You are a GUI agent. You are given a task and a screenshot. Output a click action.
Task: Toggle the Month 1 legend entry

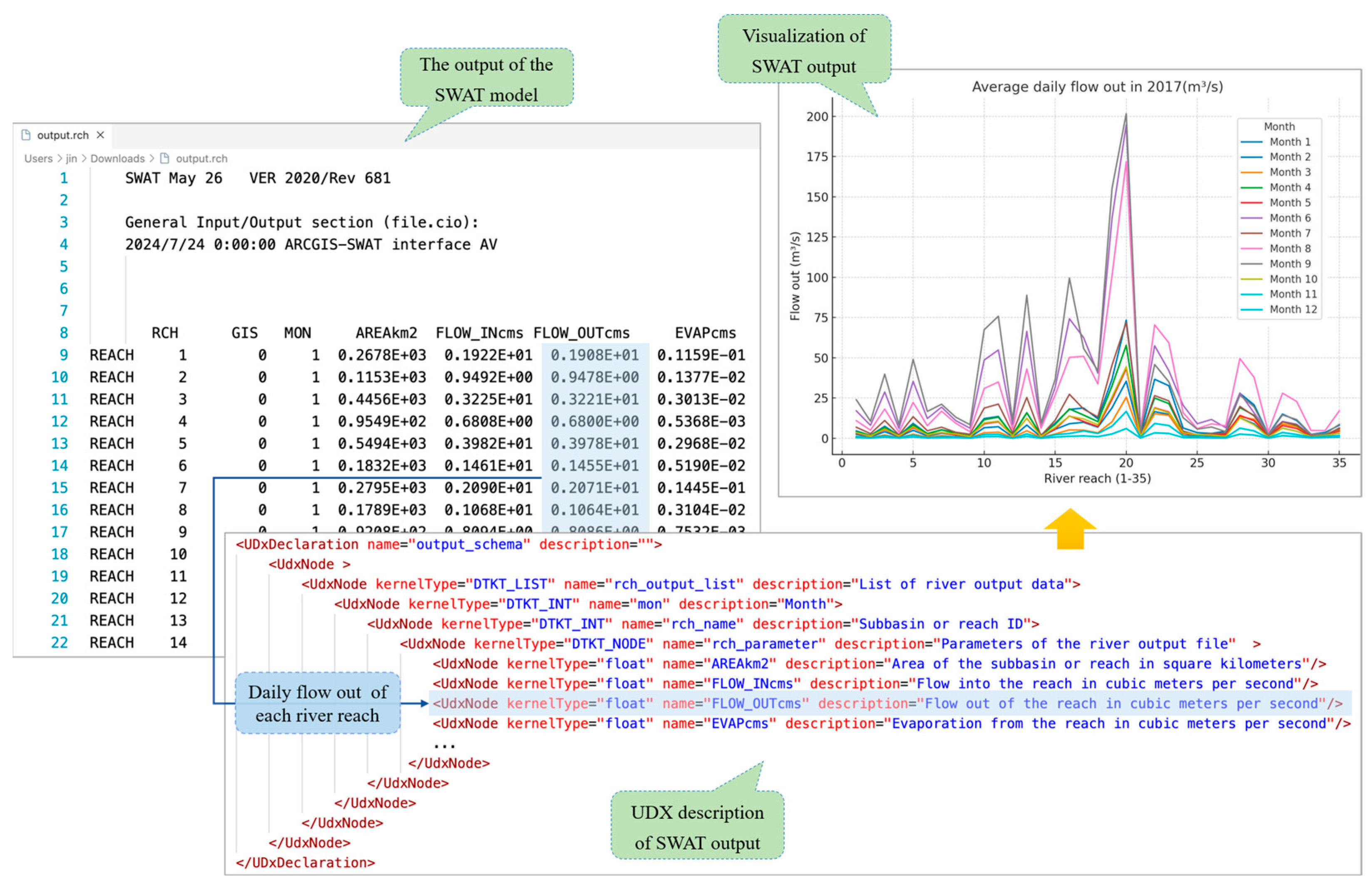[1290, 142]
